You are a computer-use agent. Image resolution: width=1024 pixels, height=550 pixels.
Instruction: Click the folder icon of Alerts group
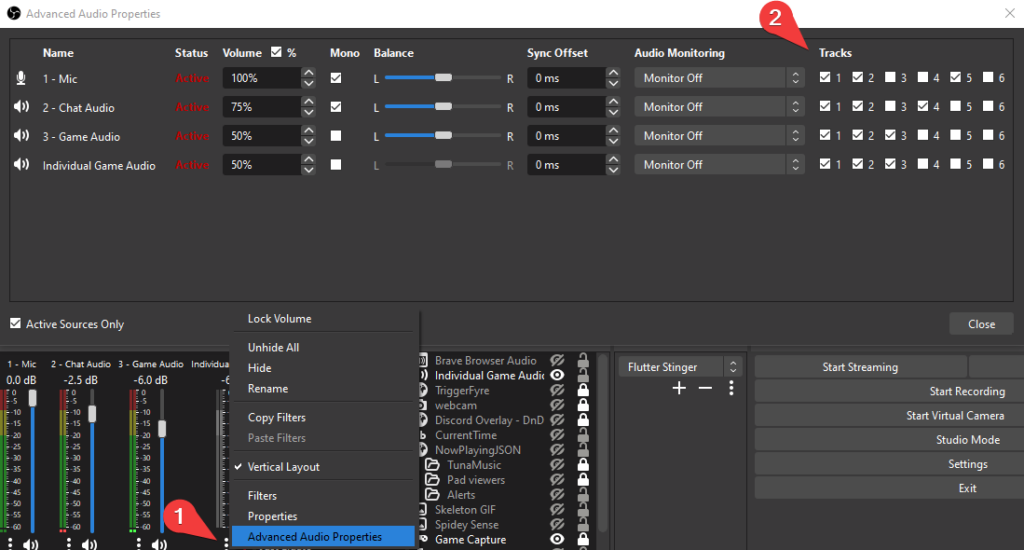point(432,494)
